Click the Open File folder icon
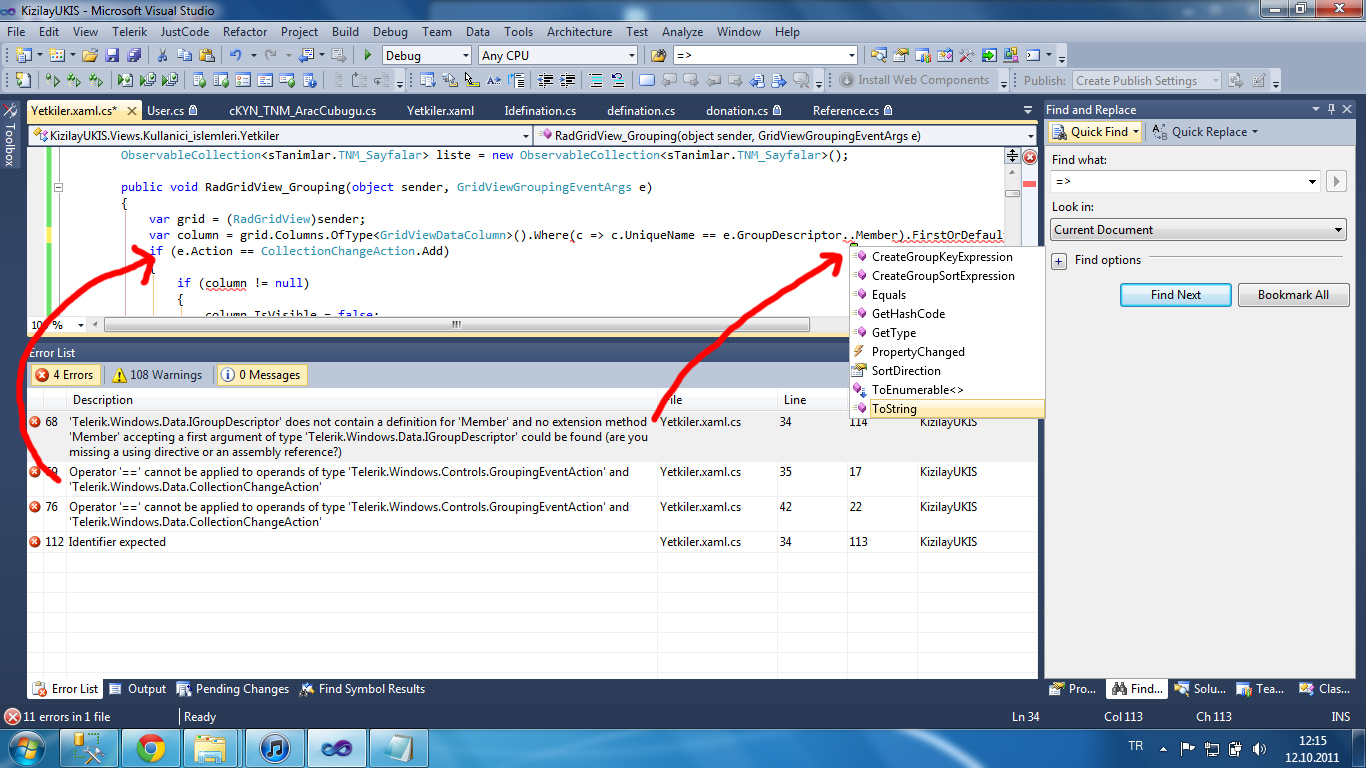 pos(89,56)
